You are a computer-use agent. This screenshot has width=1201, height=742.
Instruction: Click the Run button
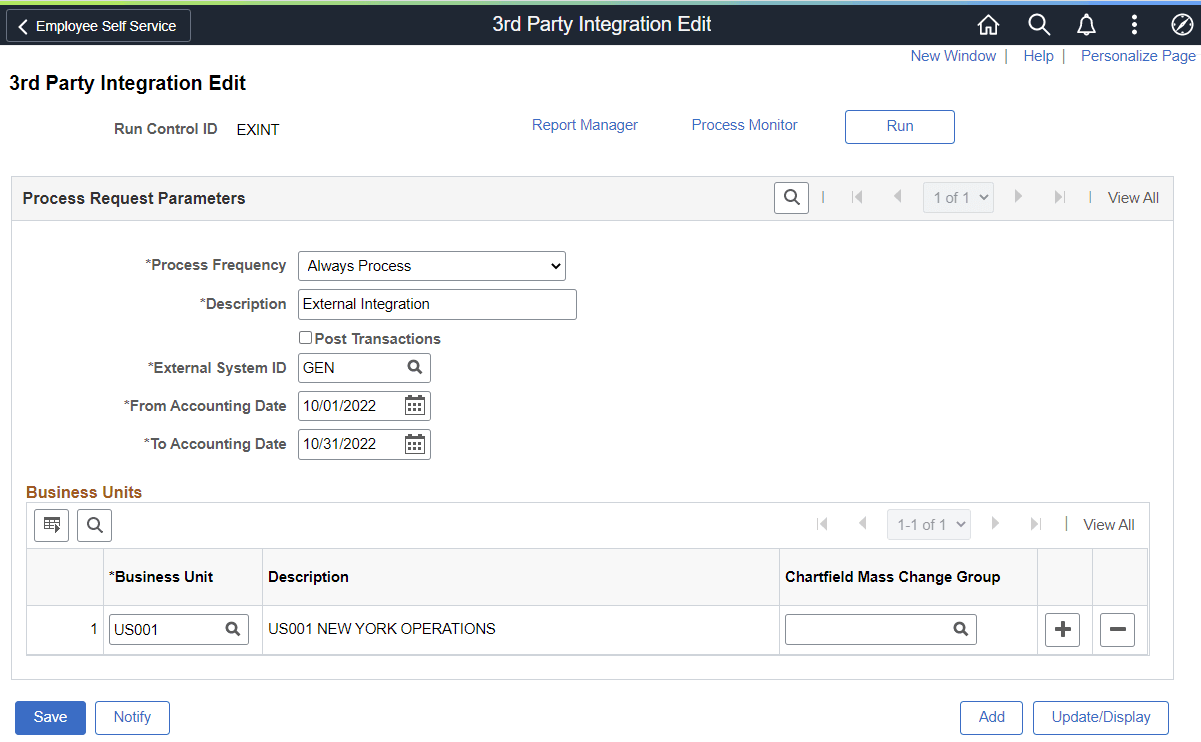[x=899, y=127]
